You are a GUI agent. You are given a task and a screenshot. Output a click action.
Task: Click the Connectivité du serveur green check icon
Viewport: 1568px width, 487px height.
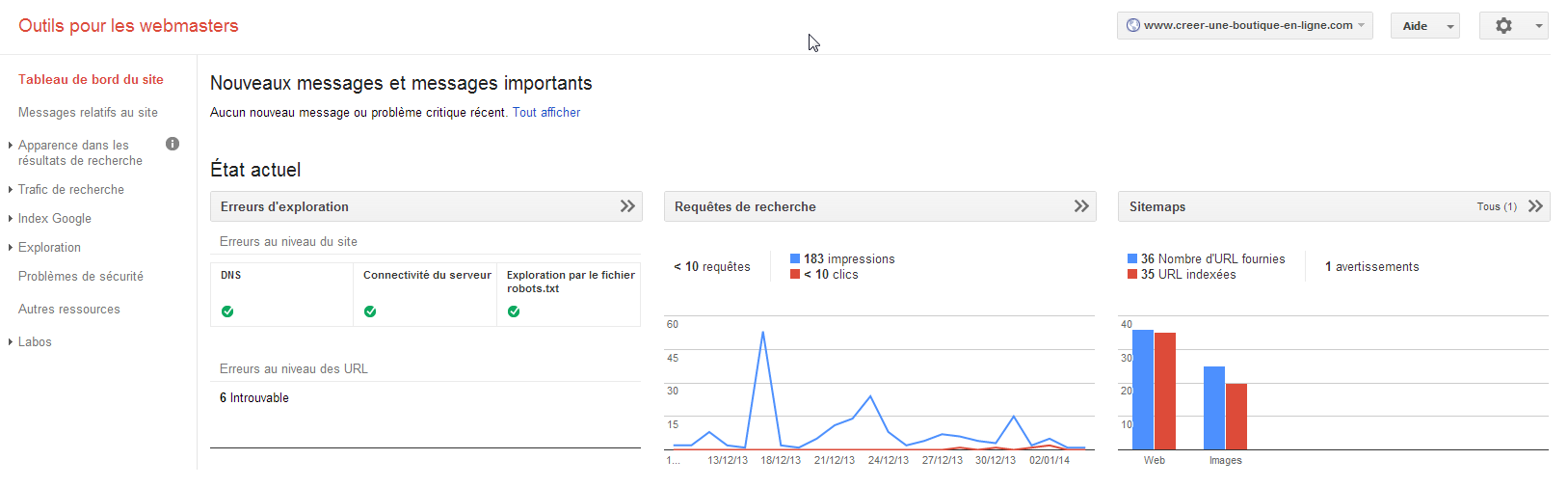tap(370, 311)
